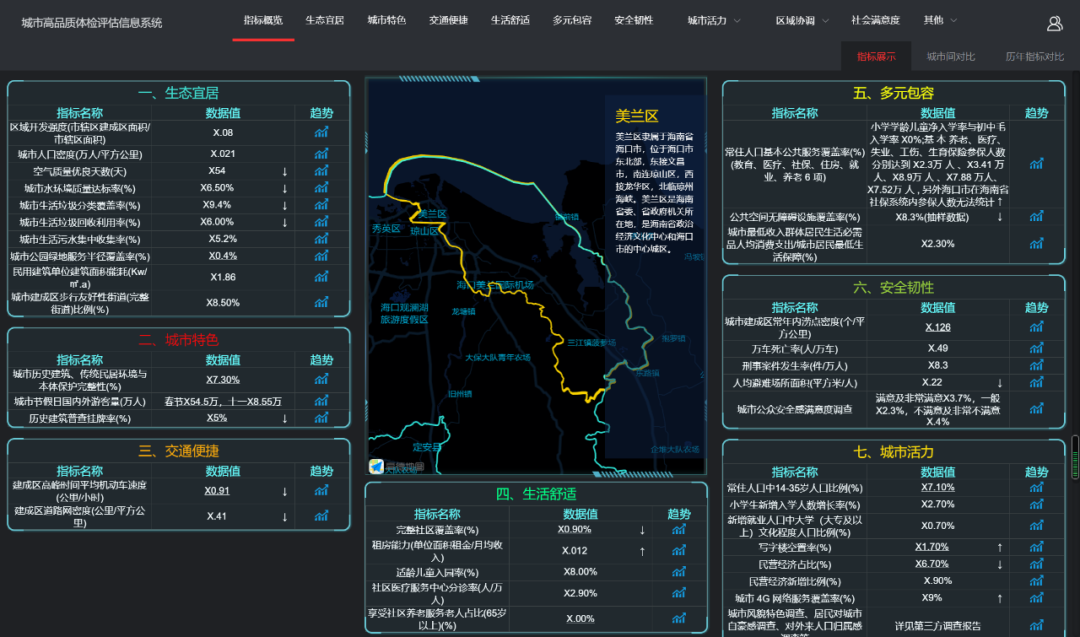Viewport: 1080px width, 637px height.
Task: Click the 一、生态宜居 panel heading
Action: pyautogui.click(x=178, y=93)
